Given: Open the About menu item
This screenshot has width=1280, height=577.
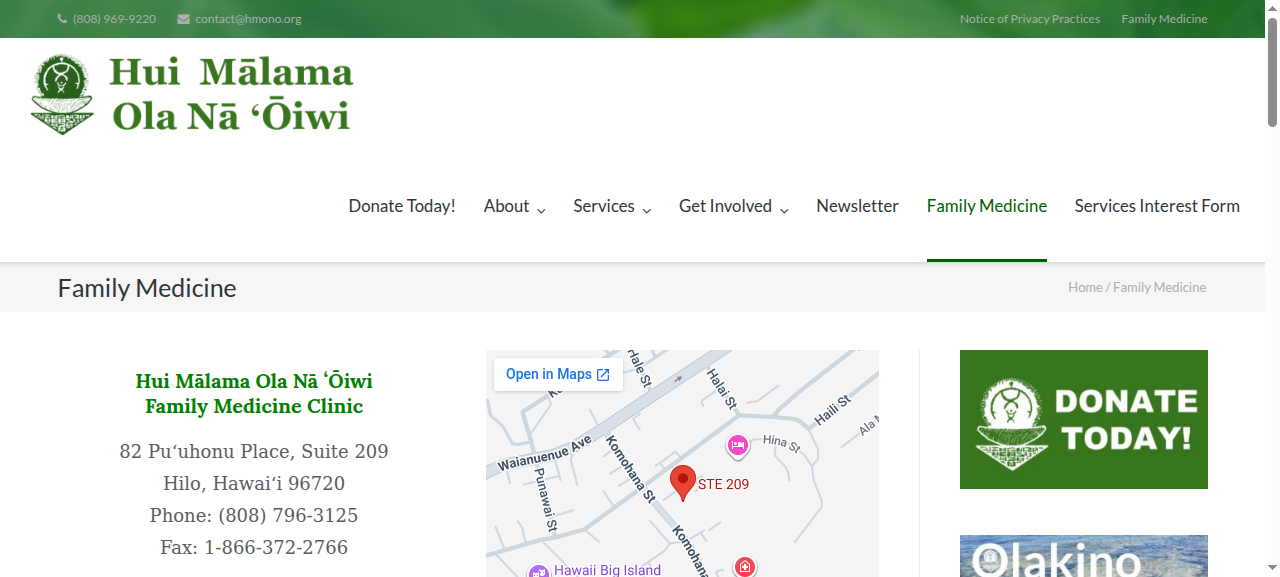Looking at the screenshot, I should (506, 206).
